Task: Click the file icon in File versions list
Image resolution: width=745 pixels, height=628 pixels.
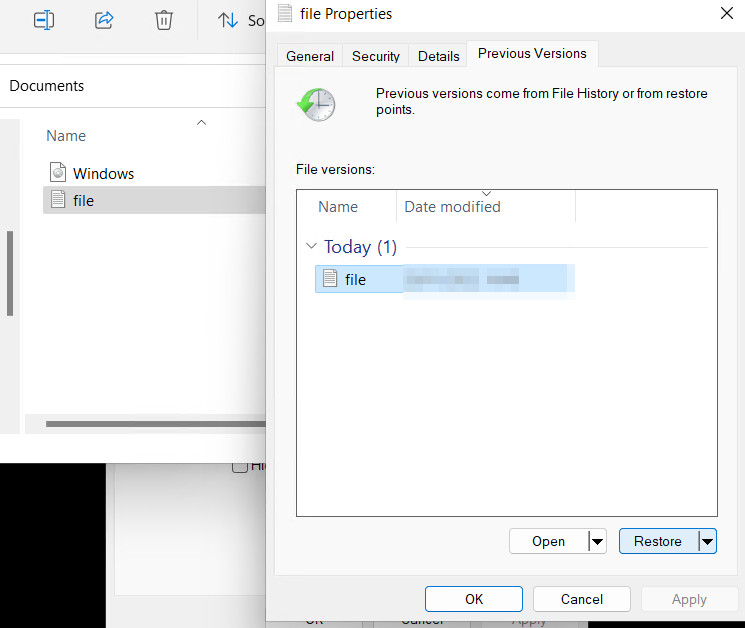Action: click(330, 280)
